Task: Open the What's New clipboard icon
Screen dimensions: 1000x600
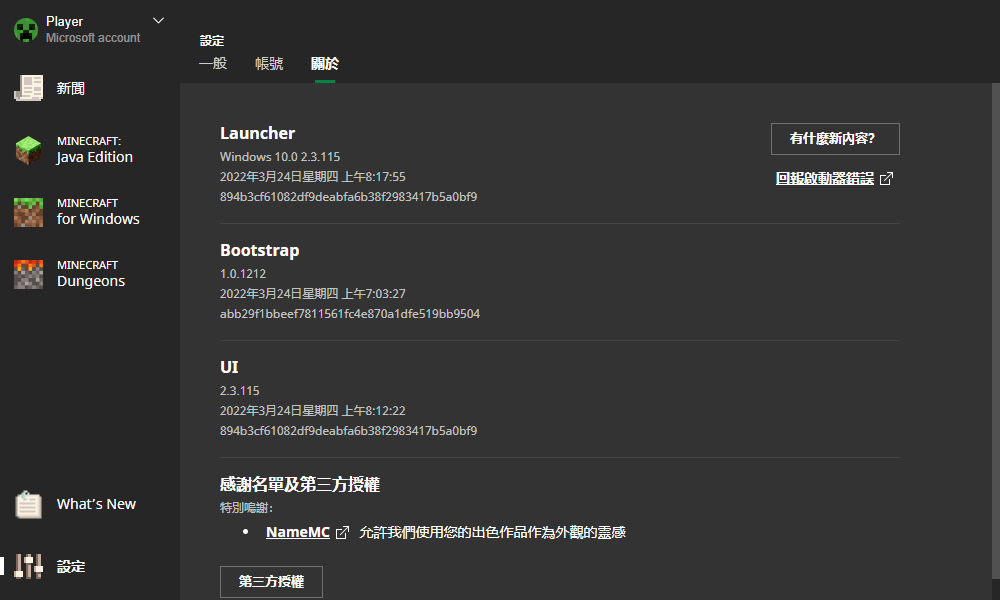Action: [x=29, y=504]
